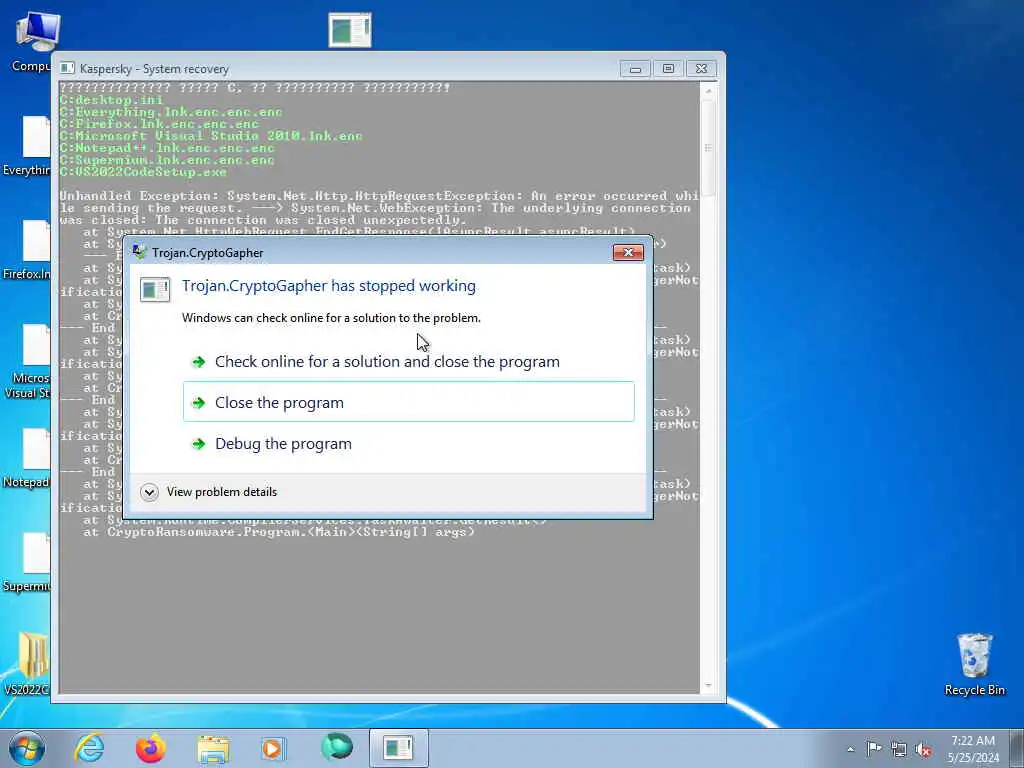Click the C:Everything.lnk.enc.enc.enc console line
Screen dimensions: 1024x768
pos(171,112)
